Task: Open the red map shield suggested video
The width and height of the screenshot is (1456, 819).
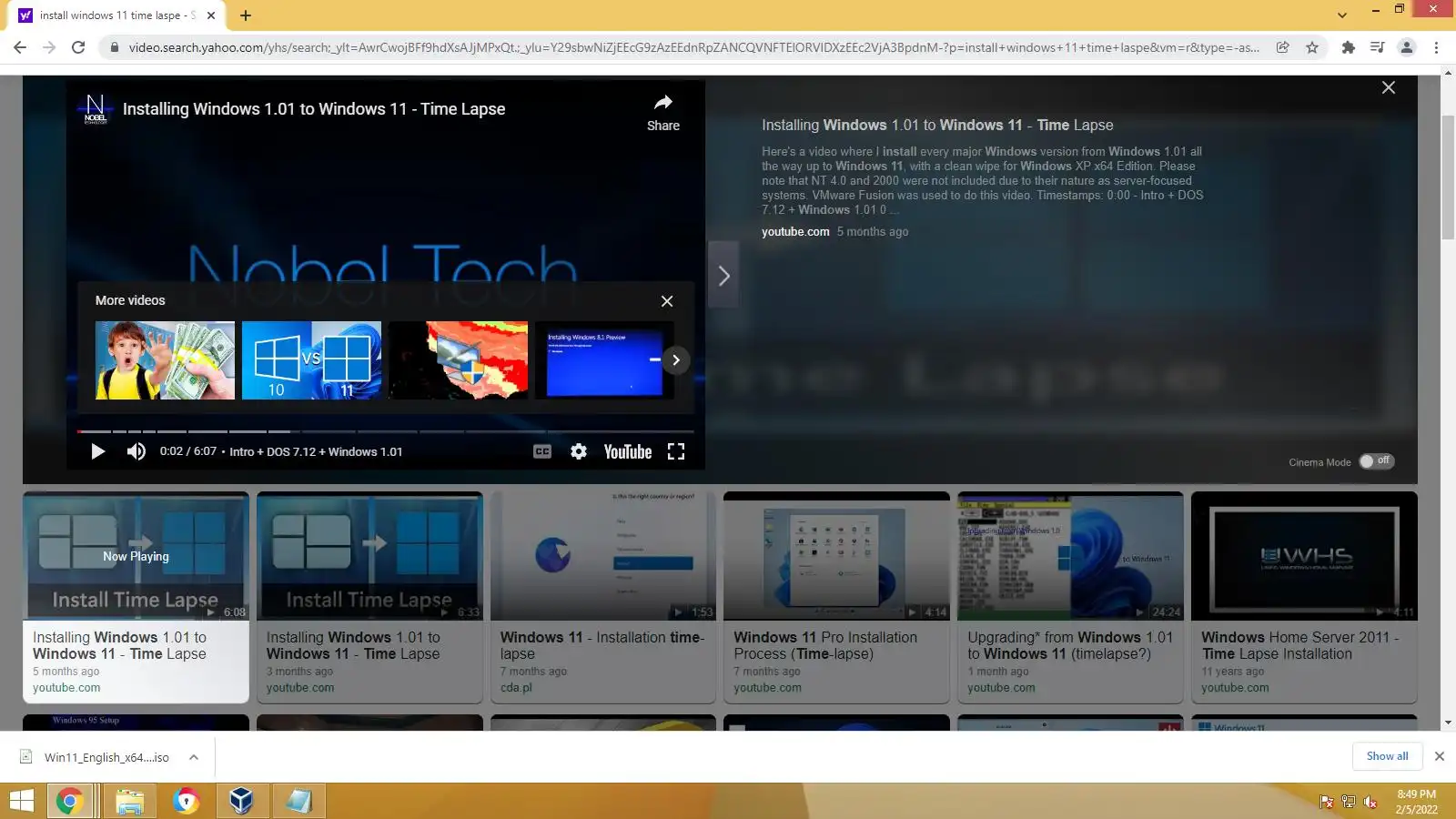Action: [x=458, y=360]
